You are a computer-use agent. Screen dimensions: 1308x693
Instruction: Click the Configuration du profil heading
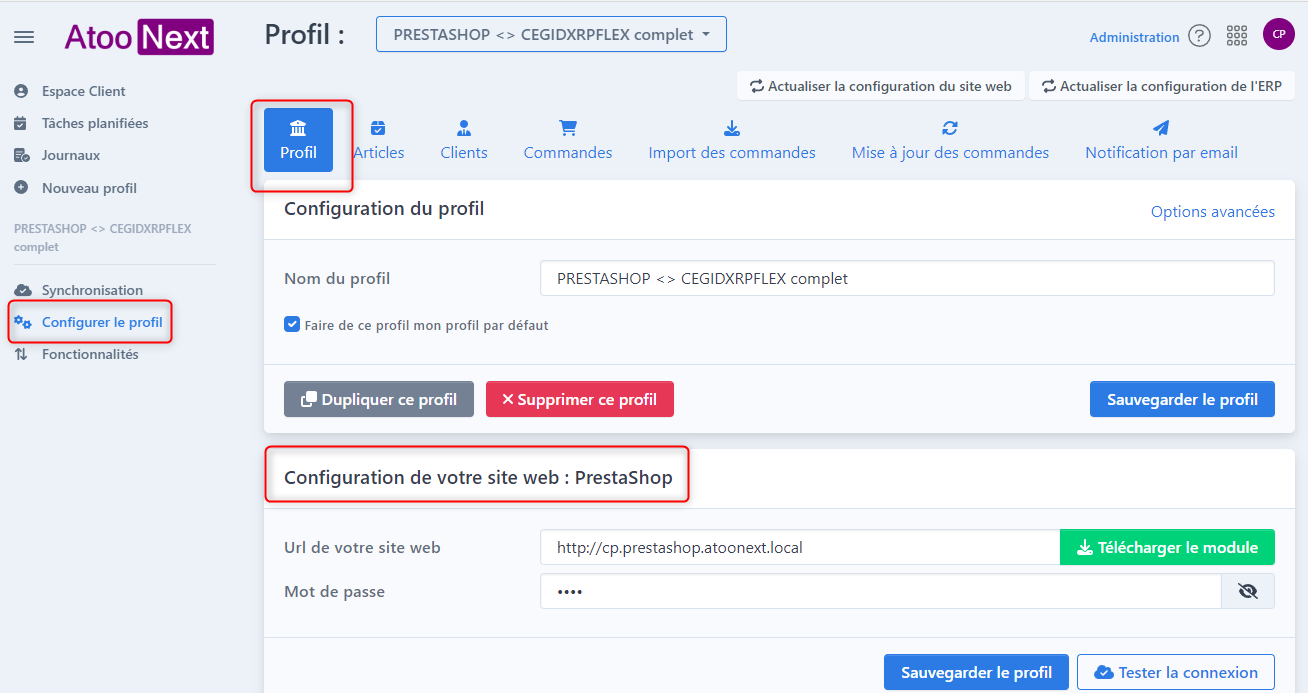tap(384, 208)
